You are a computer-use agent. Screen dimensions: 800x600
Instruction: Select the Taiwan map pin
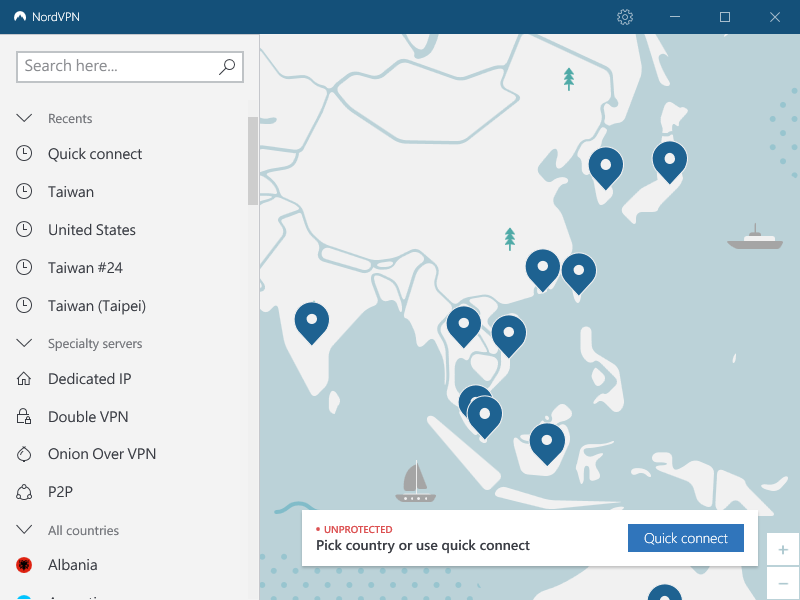click(x=579, y=273)
